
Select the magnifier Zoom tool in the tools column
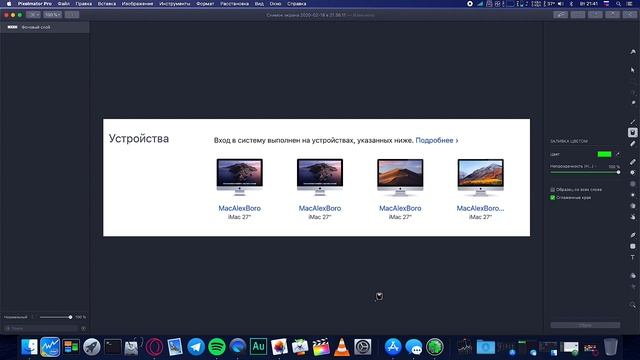tap(633, 305)
